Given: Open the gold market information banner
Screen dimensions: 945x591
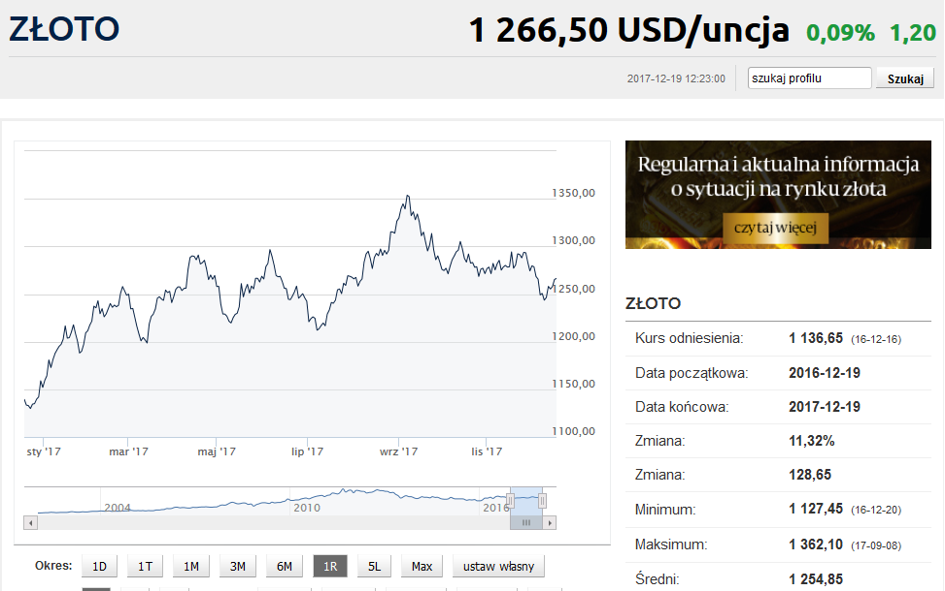Looking at the screenshot, I should (778, 195).
